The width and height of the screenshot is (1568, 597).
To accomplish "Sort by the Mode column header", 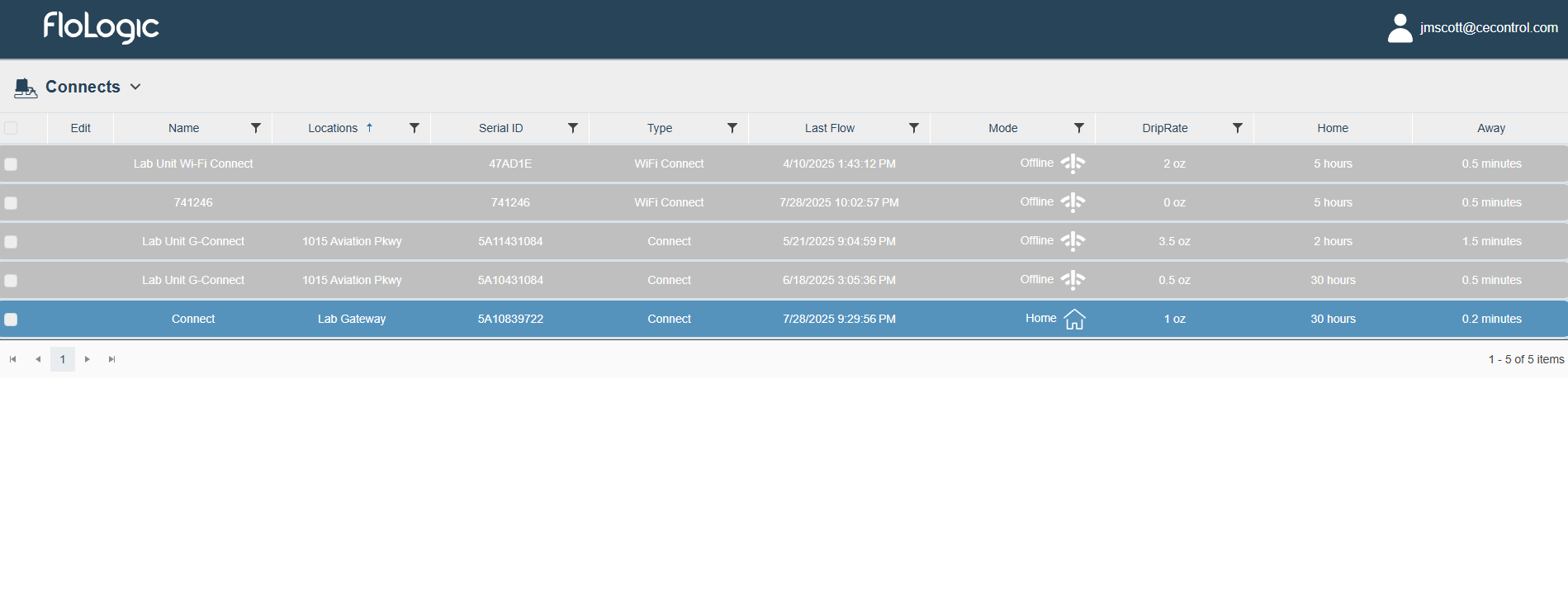I will point(1003,128).
